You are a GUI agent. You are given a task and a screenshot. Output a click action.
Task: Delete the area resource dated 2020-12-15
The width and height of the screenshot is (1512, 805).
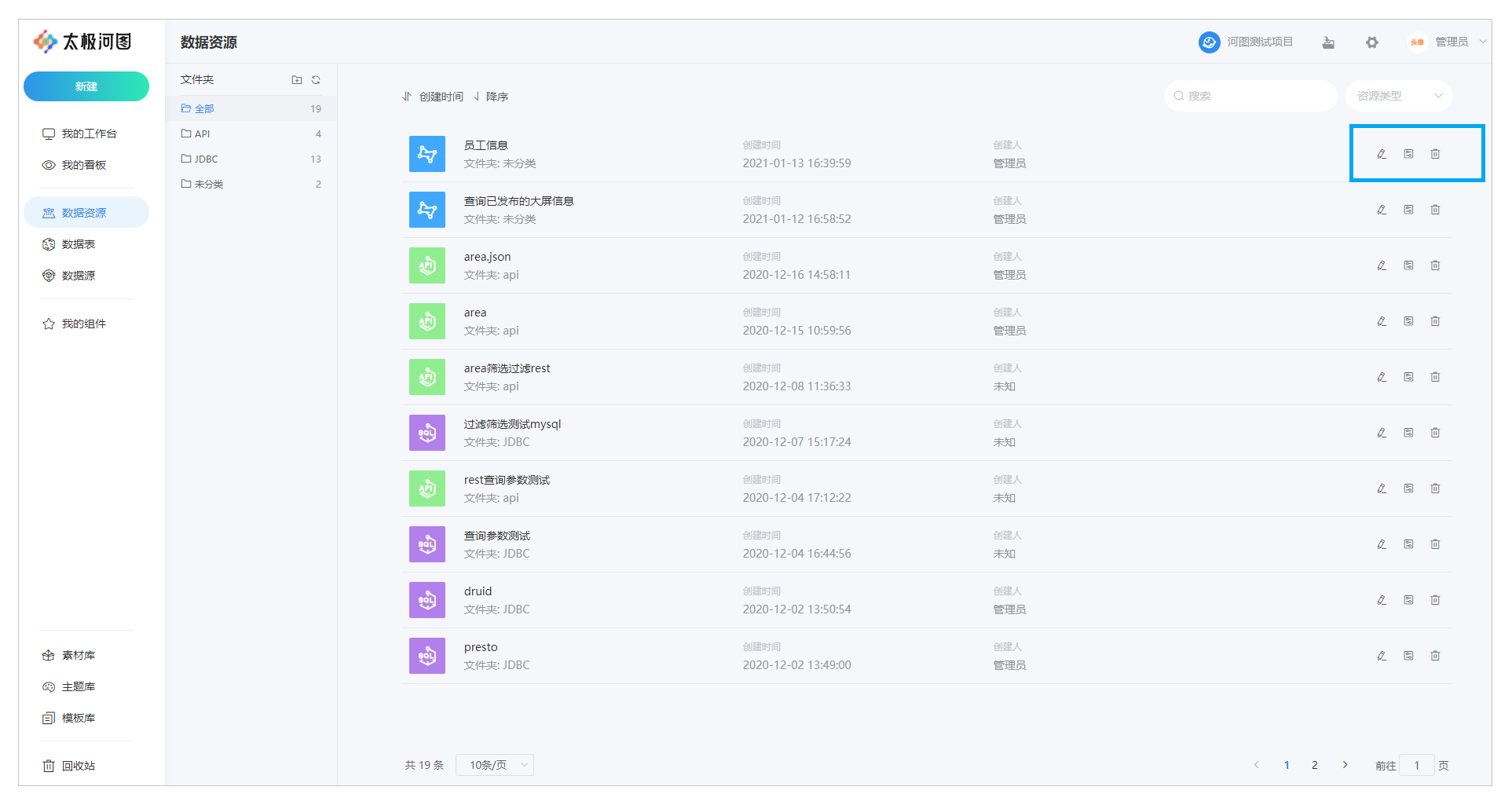click(1435, 321)
